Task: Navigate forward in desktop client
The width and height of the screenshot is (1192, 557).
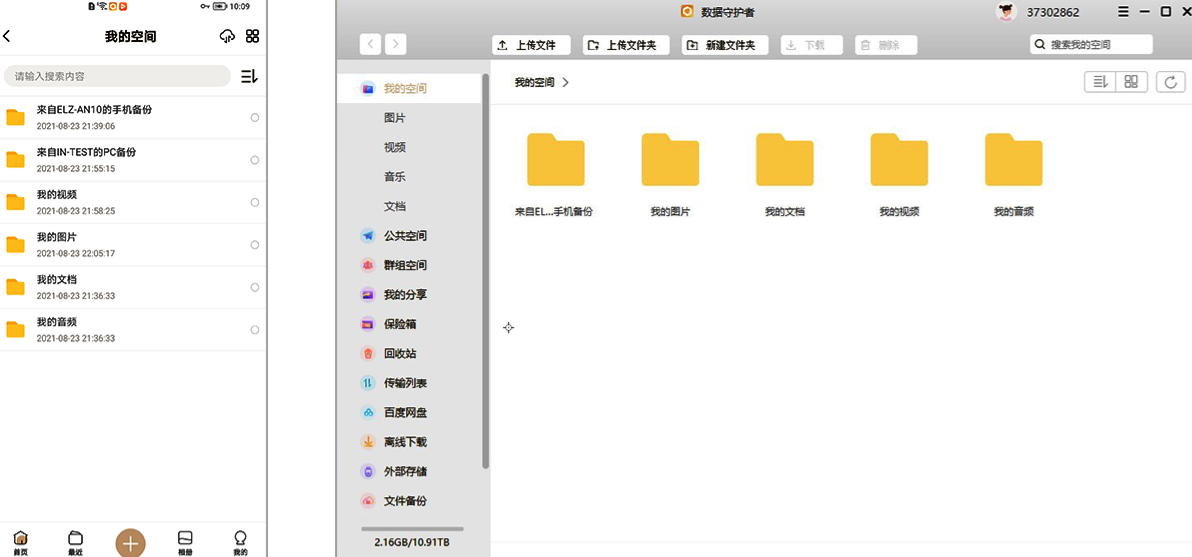Action: (x=395, y=44)
